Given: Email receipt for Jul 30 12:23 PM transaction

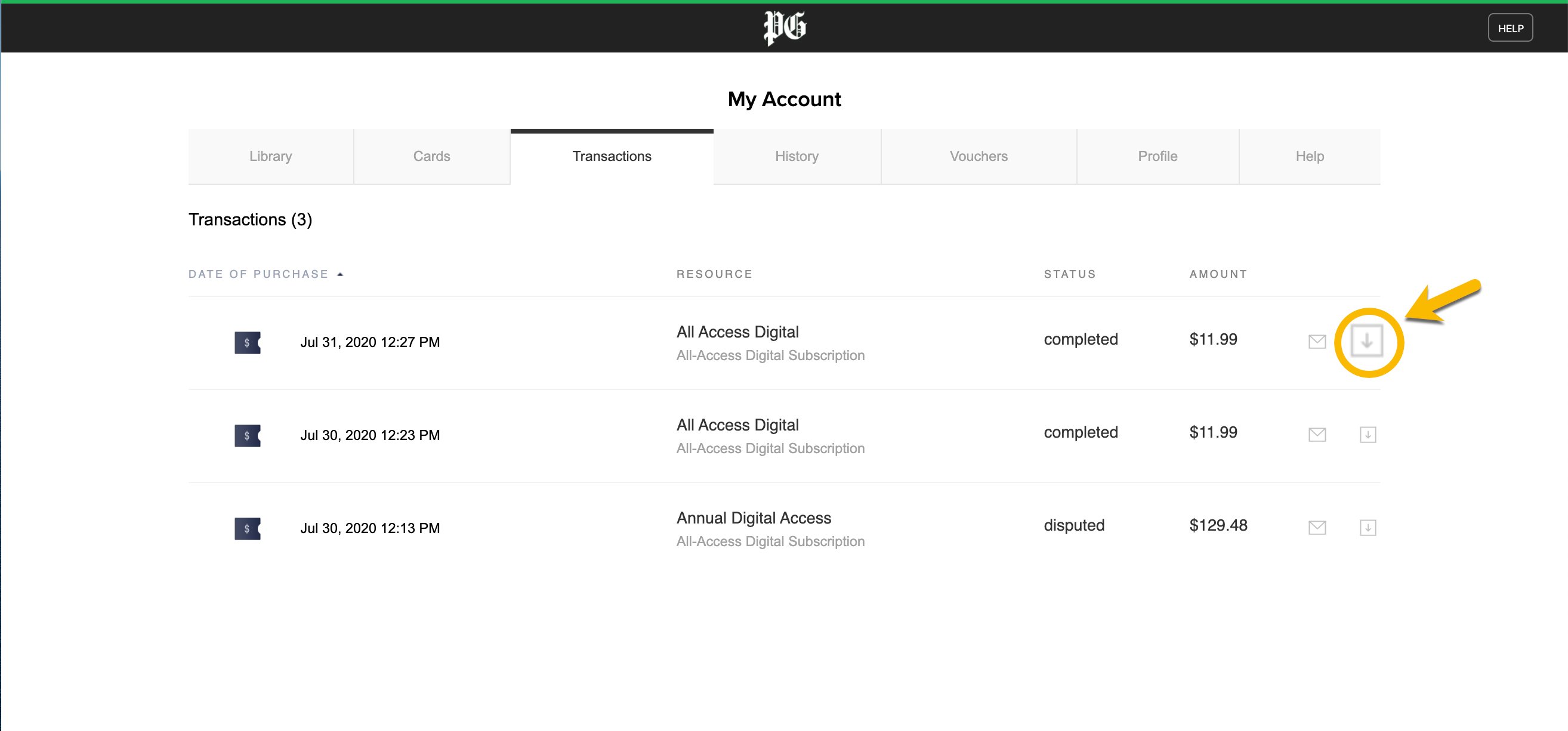Looking at the screenshot, I should pos(1317,435).
